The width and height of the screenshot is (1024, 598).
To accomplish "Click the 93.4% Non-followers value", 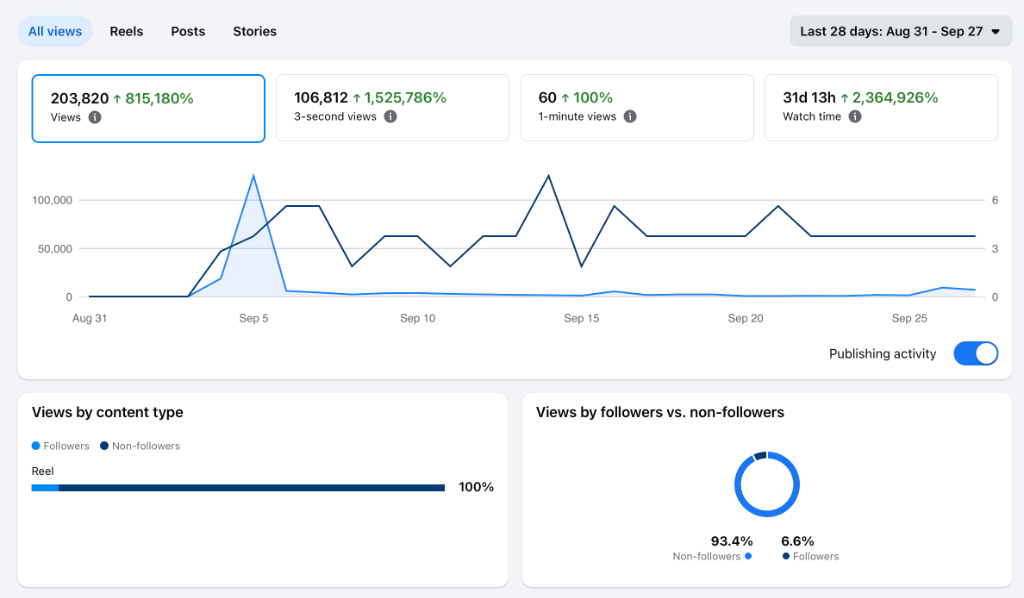I will pos(731,541).
